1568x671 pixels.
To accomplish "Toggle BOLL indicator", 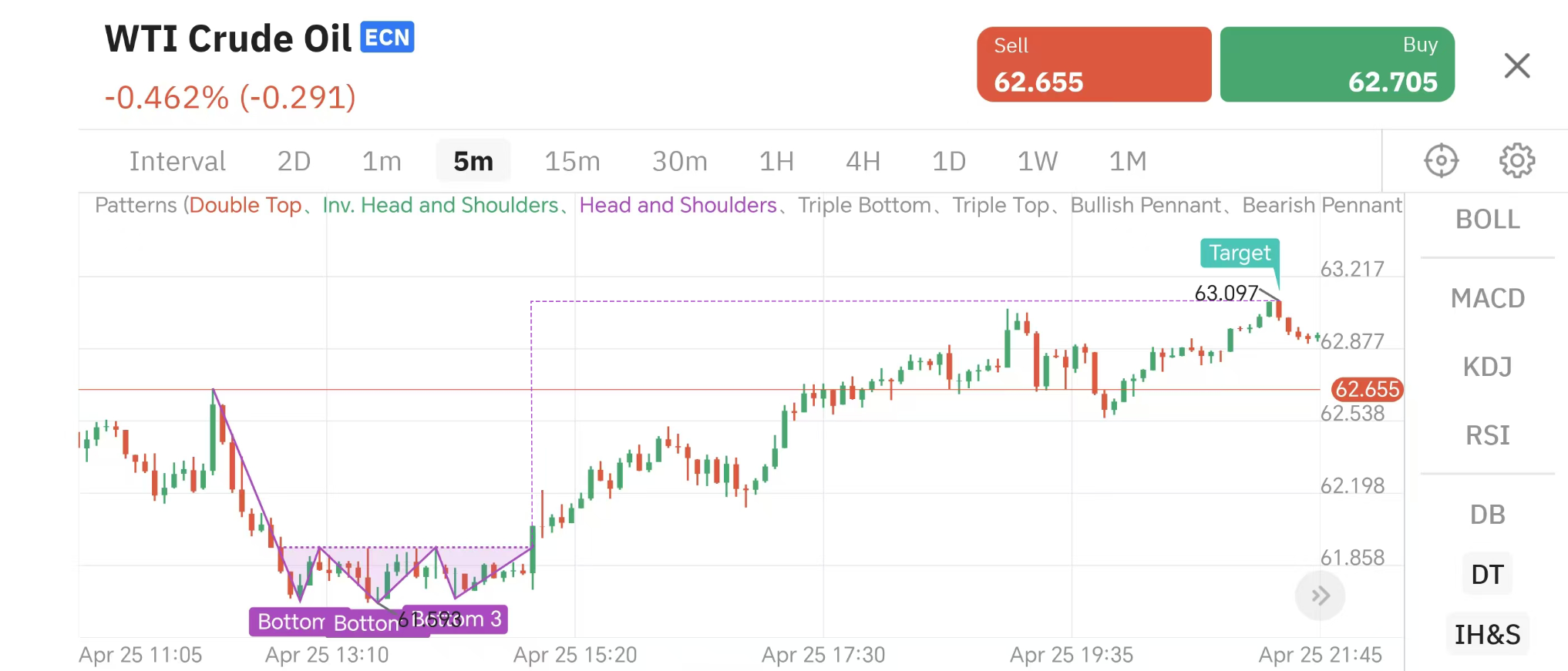I will coord(1487,220).
